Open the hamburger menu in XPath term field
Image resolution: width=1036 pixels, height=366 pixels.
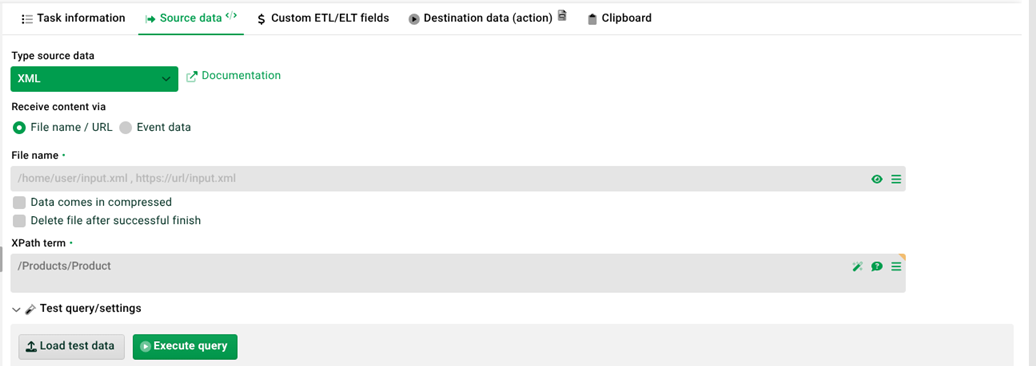click(896, 266)
